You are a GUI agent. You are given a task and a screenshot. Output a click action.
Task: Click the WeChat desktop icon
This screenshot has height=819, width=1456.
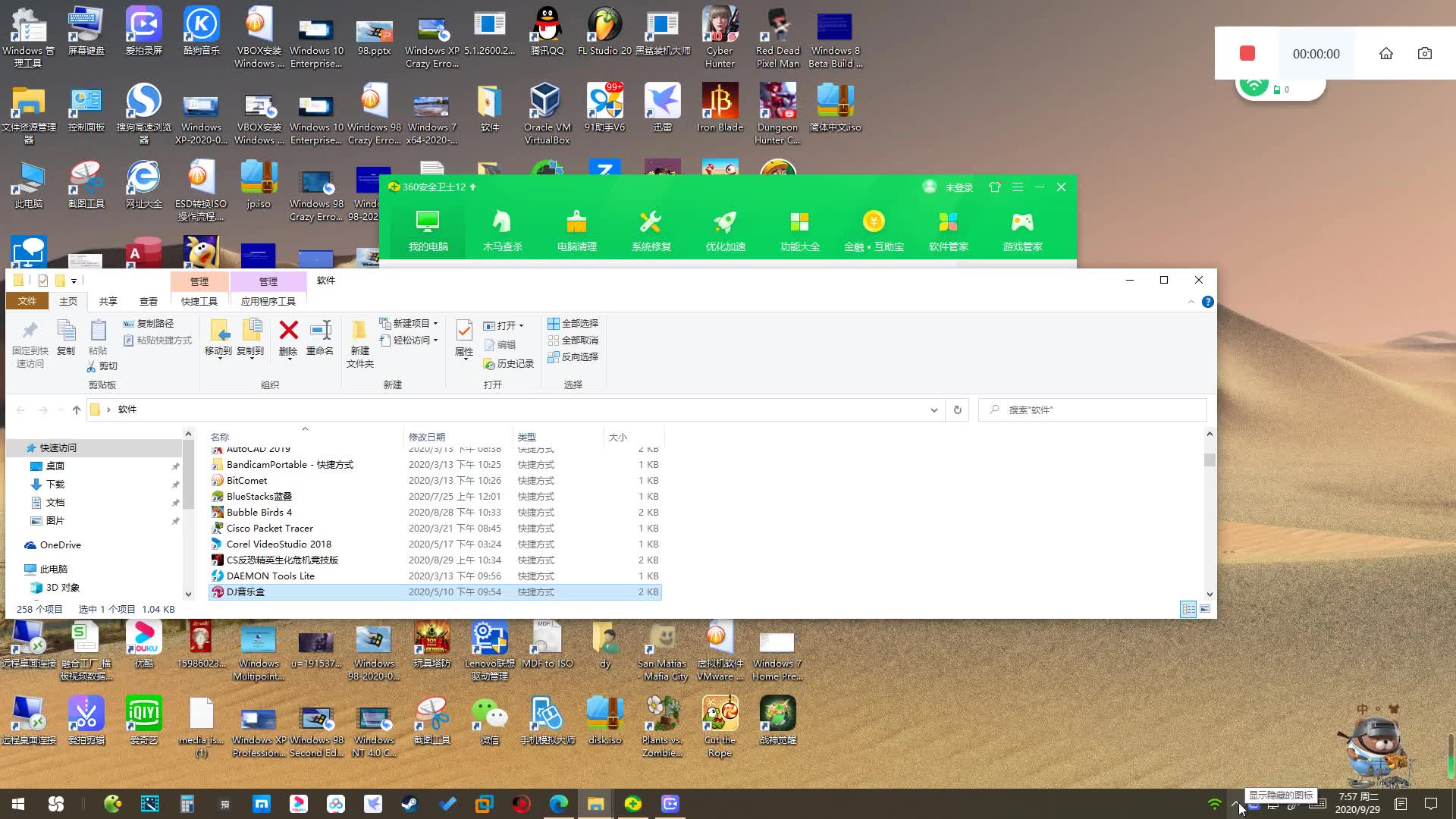click(489, 720)
